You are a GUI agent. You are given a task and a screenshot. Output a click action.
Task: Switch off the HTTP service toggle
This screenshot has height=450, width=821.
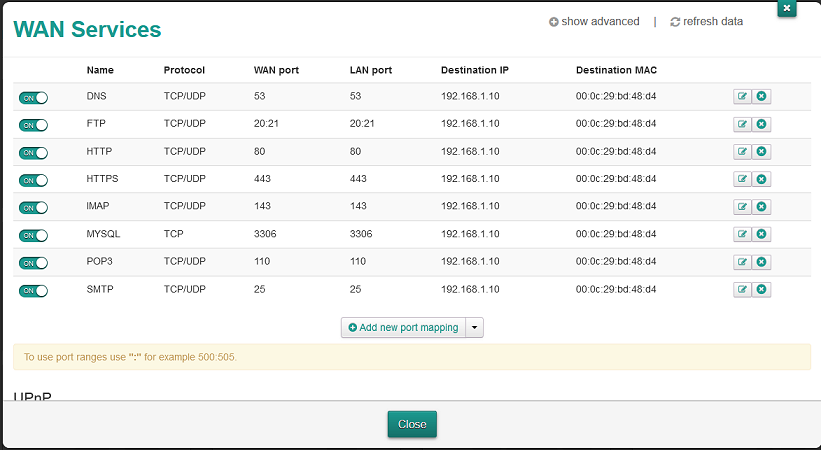33,153
